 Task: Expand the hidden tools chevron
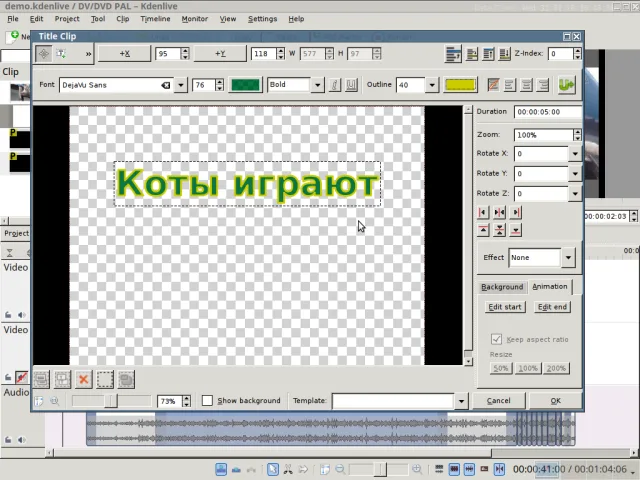[x=88, y=54]
